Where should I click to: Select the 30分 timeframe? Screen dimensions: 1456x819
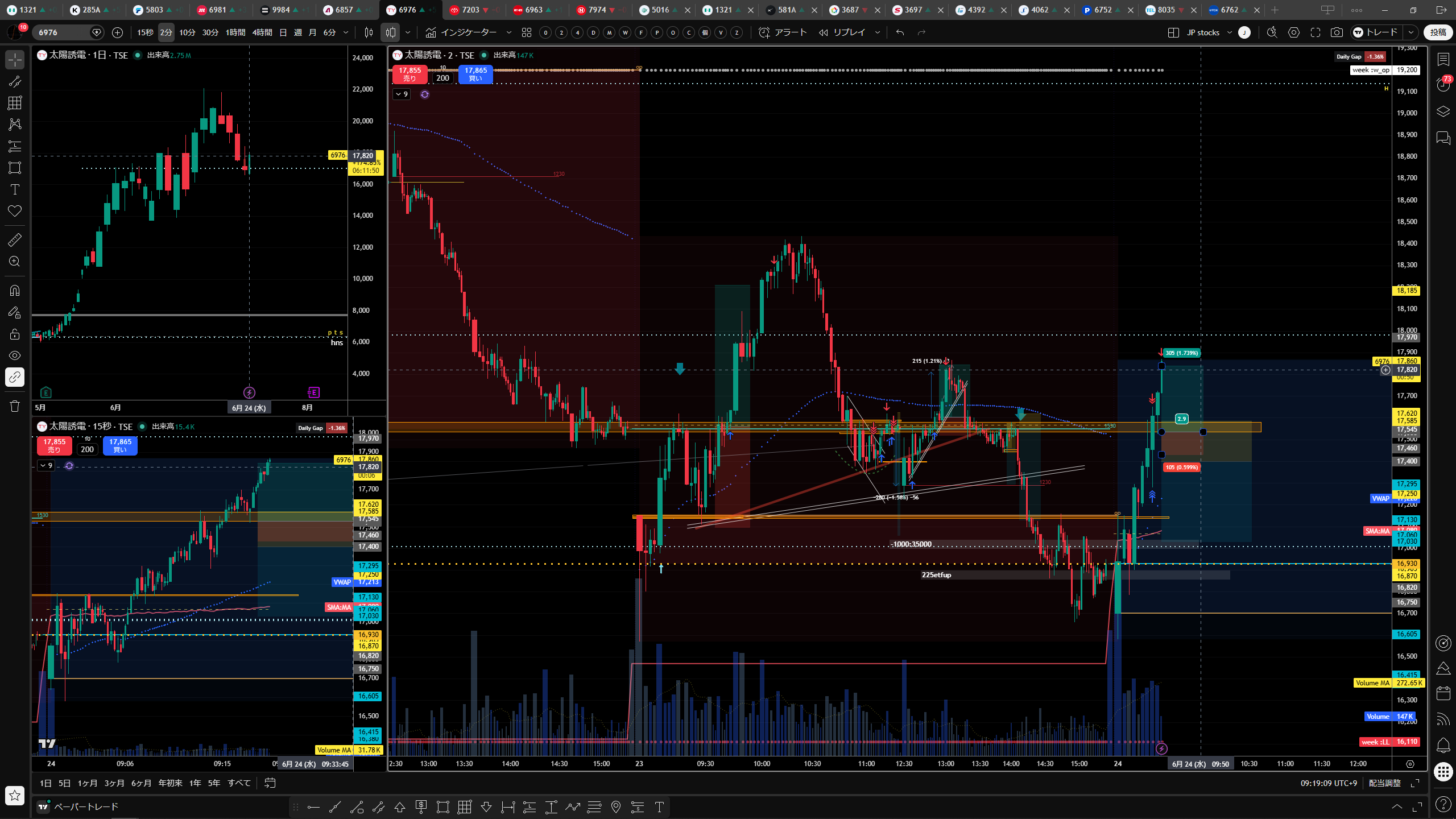210,32
